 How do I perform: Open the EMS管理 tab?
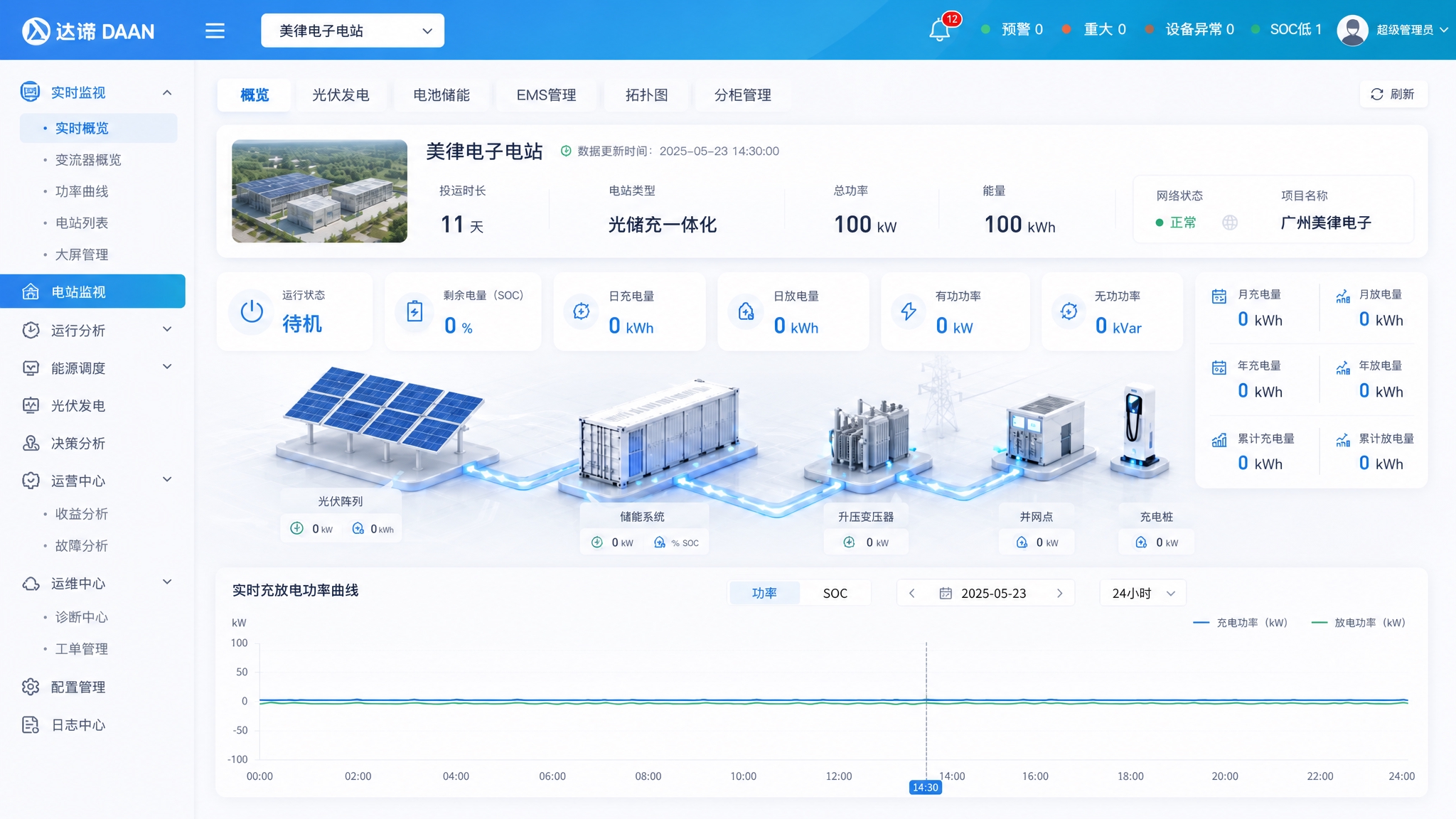[546, 95]
